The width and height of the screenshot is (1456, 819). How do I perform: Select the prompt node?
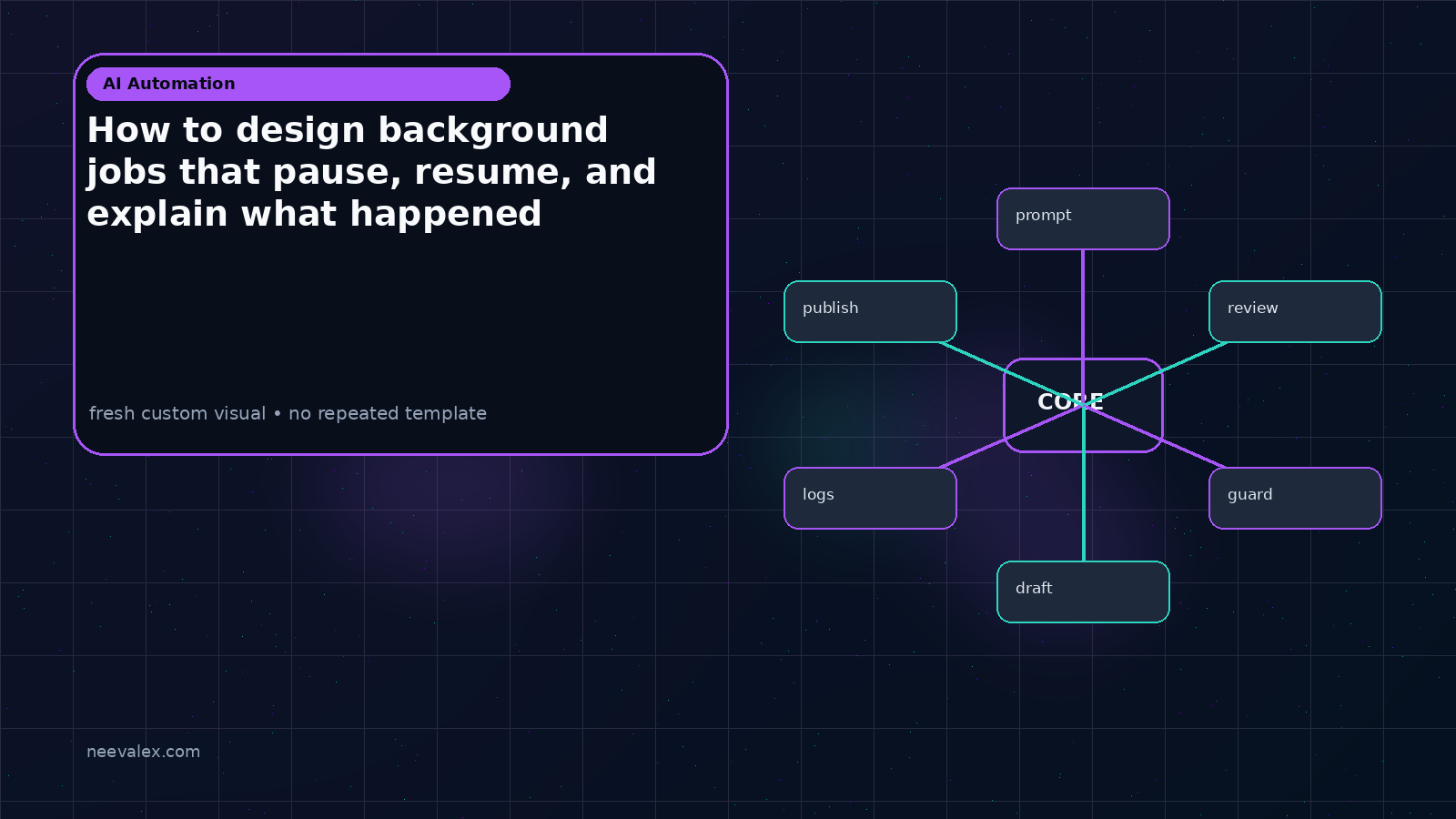click(1083, 218)
